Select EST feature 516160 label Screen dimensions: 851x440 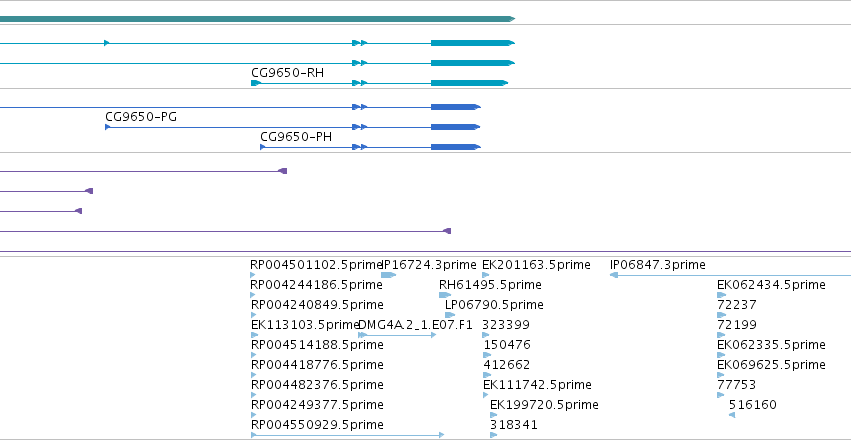pos(753,405)
